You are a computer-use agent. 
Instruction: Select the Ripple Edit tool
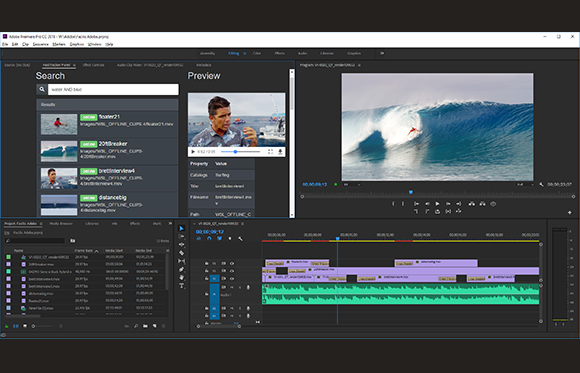tap(182, 245)
